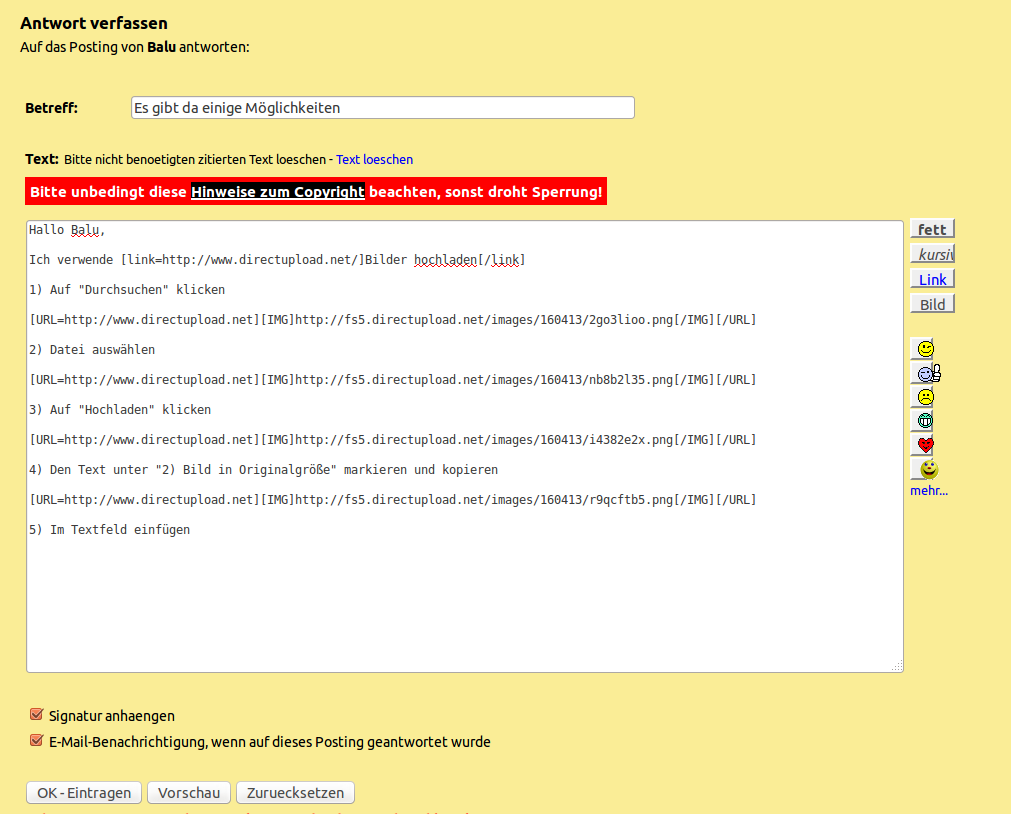
Task: Focus the Betreff subject input field
Action: (x=382, y=108)
